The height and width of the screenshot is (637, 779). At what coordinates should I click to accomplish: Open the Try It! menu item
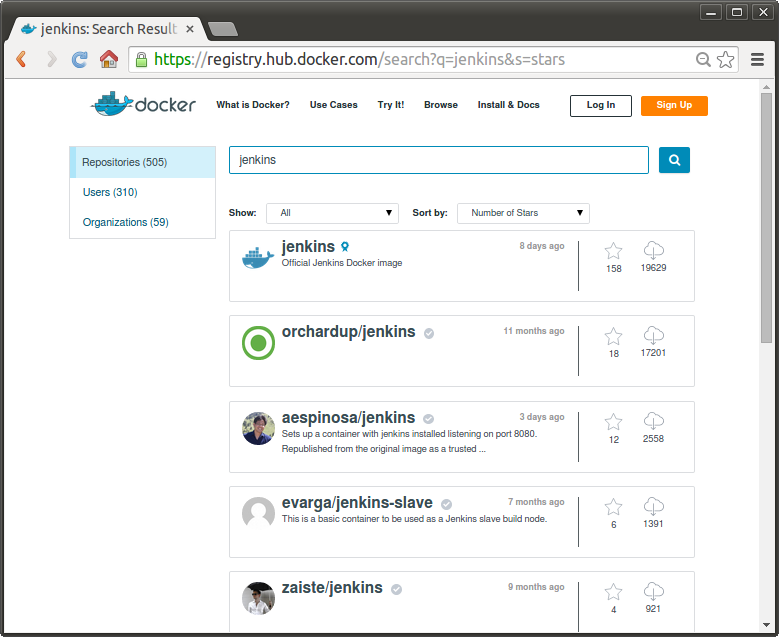tap(390, 105)
